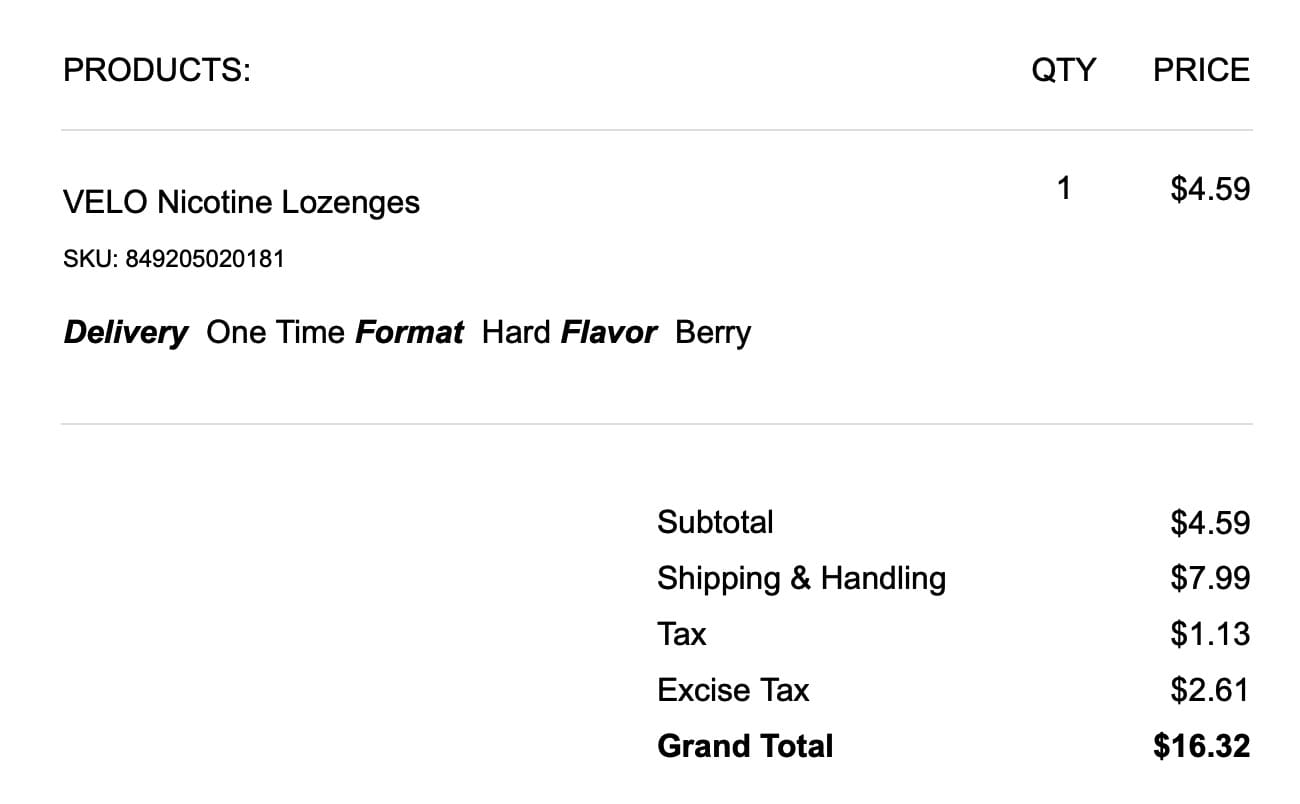Select the $1.13 tax amount
This screenshot has height=804, width=1300.
point(1210,634)
